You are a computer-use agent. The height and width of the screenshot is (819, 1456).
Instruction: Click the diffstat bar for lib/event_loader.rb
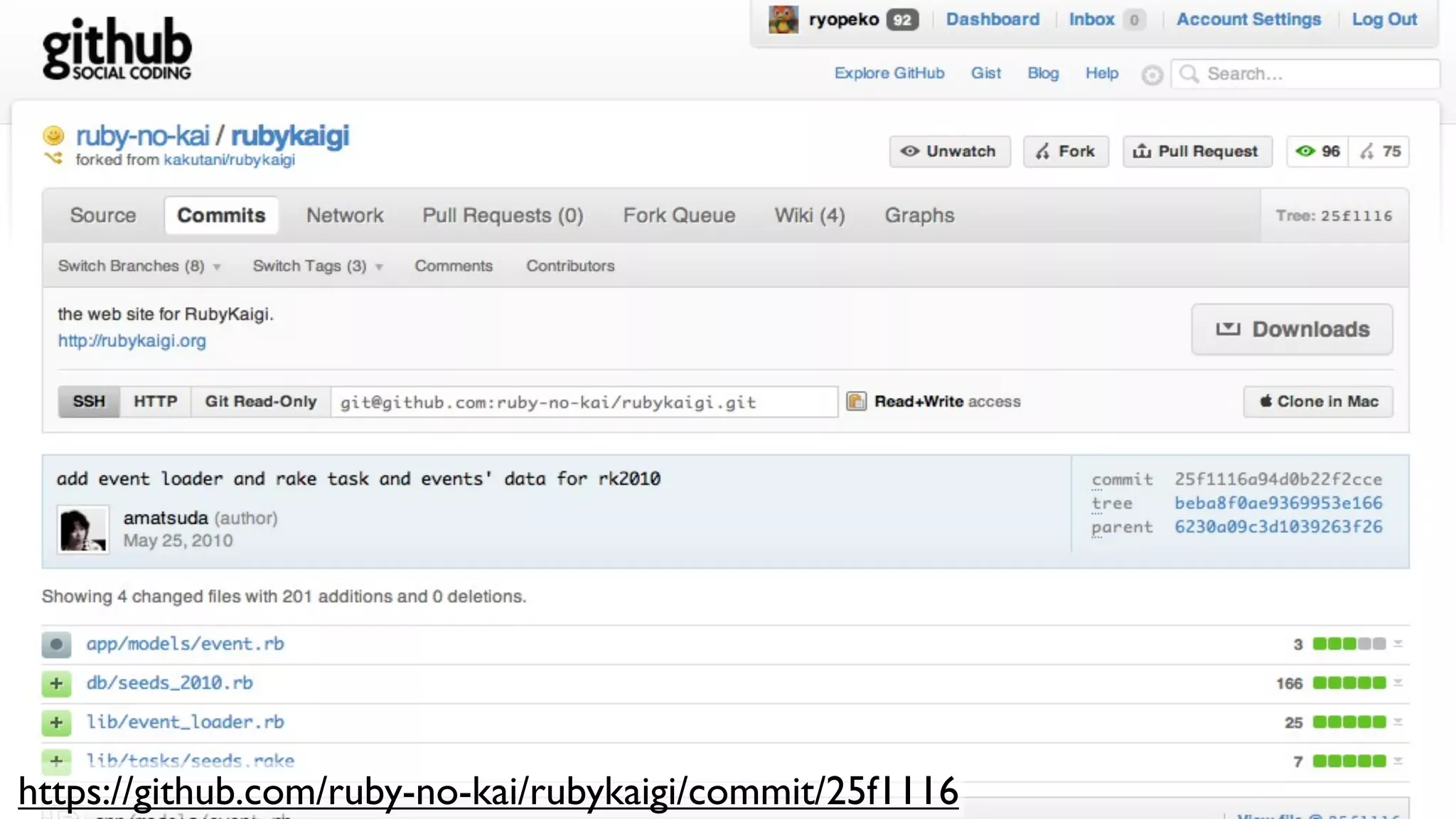point(1349,722)
